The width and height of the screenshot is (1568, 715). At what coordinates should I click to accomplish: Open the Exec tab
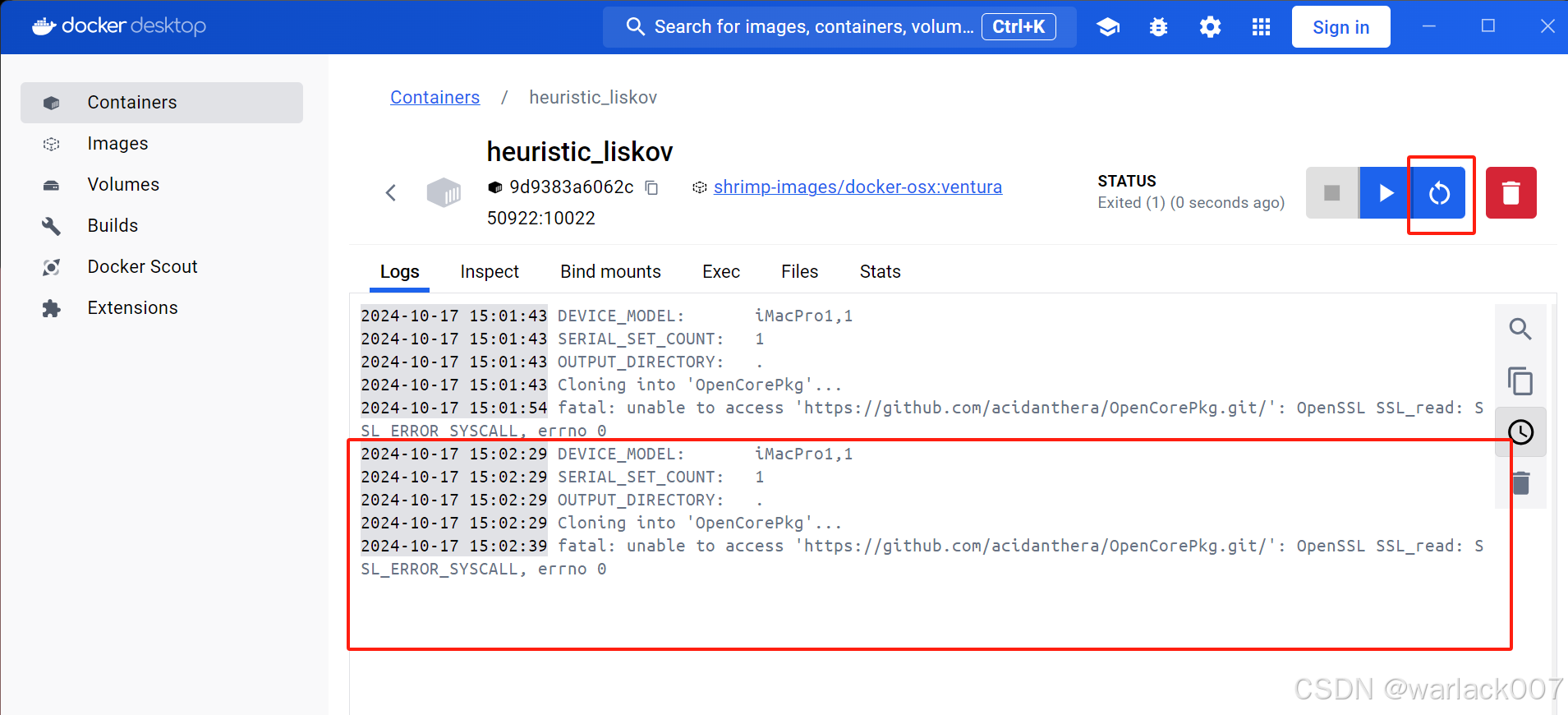click(721, 272)
